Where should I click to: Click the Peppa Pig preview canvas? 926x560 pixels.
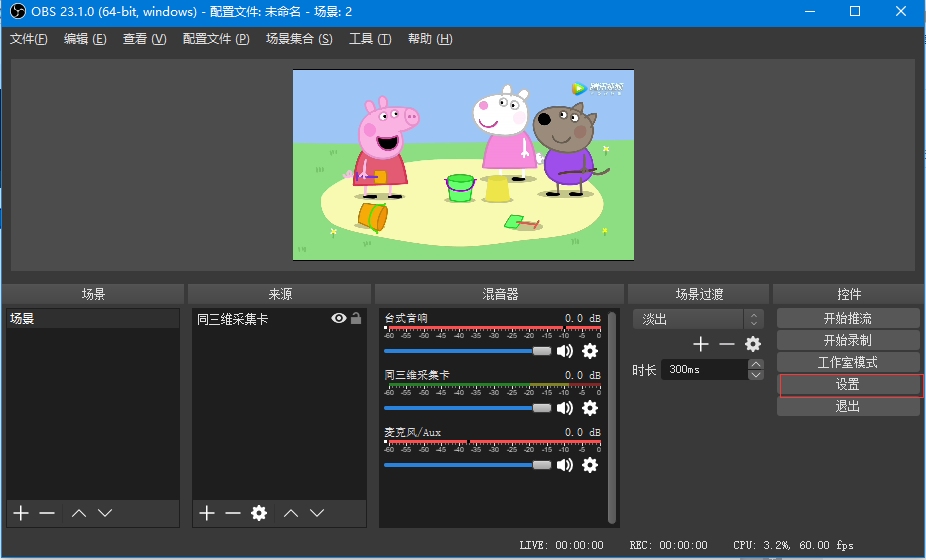tap(464, 165)
